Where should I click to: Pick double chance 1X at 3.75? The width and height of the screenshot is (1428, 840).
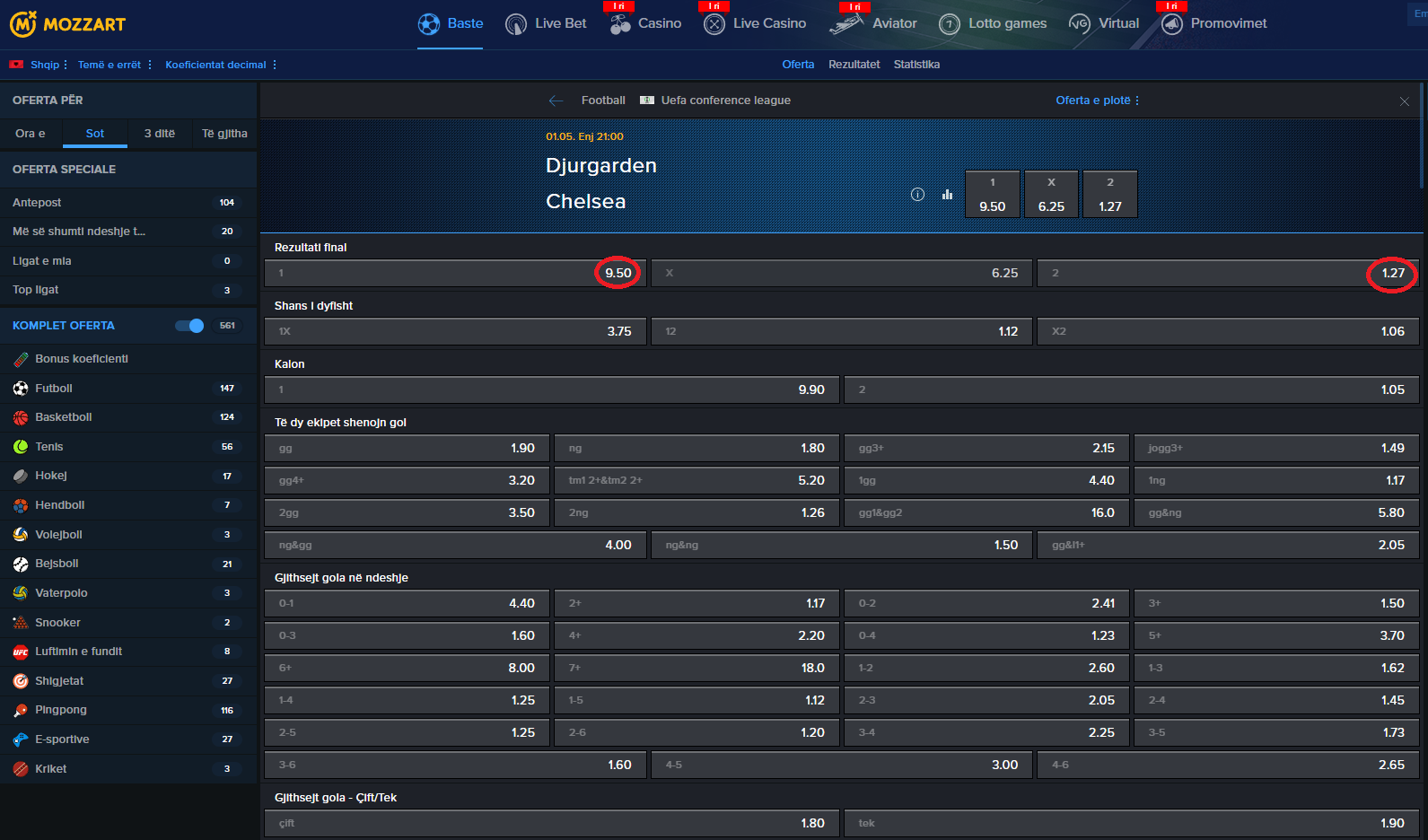[x=455, y=331]
